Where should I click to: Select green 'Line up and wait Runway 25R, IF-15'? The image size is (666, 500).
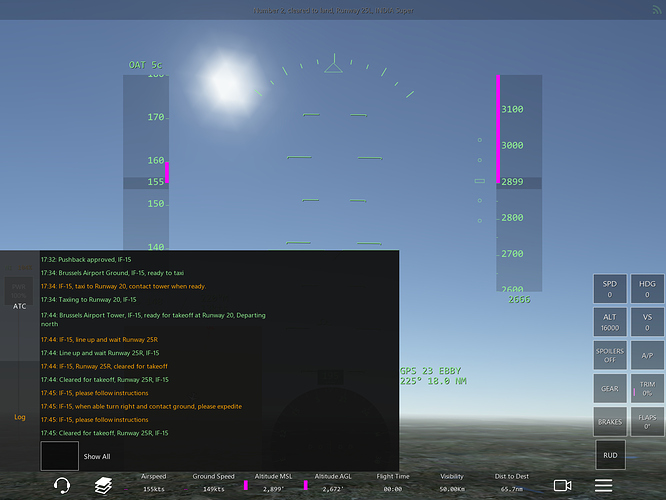point(100,353)
